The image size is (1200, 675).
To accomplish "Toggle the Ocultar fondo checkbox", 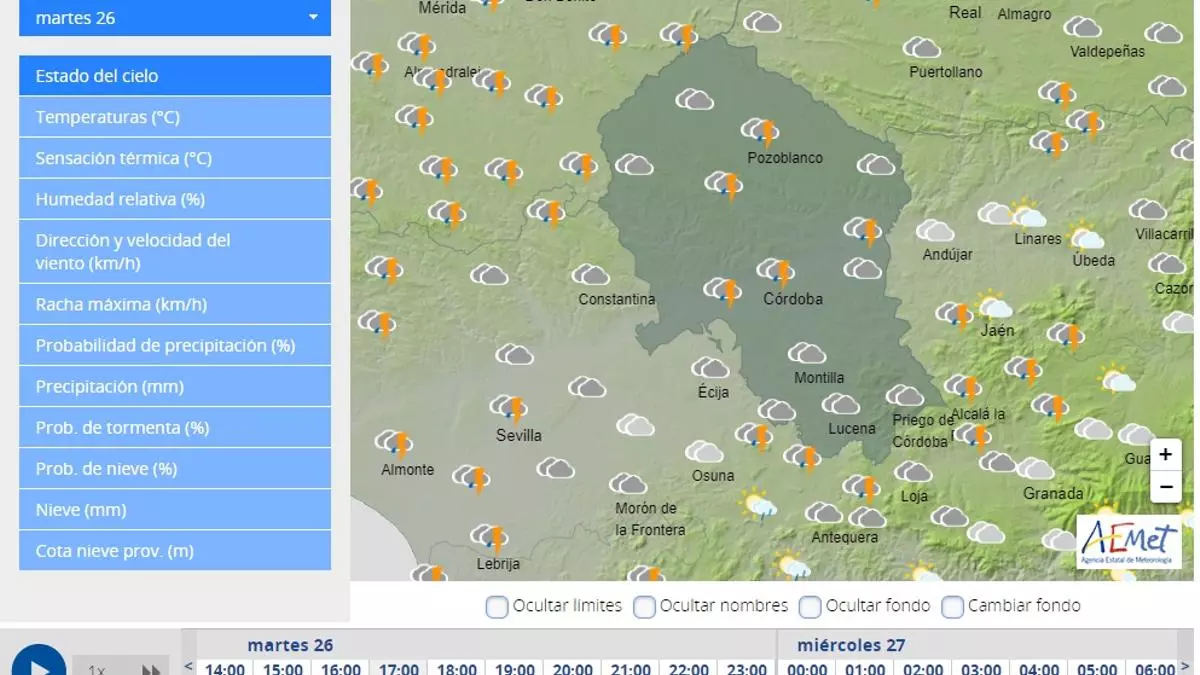I will tap(810, 606).
